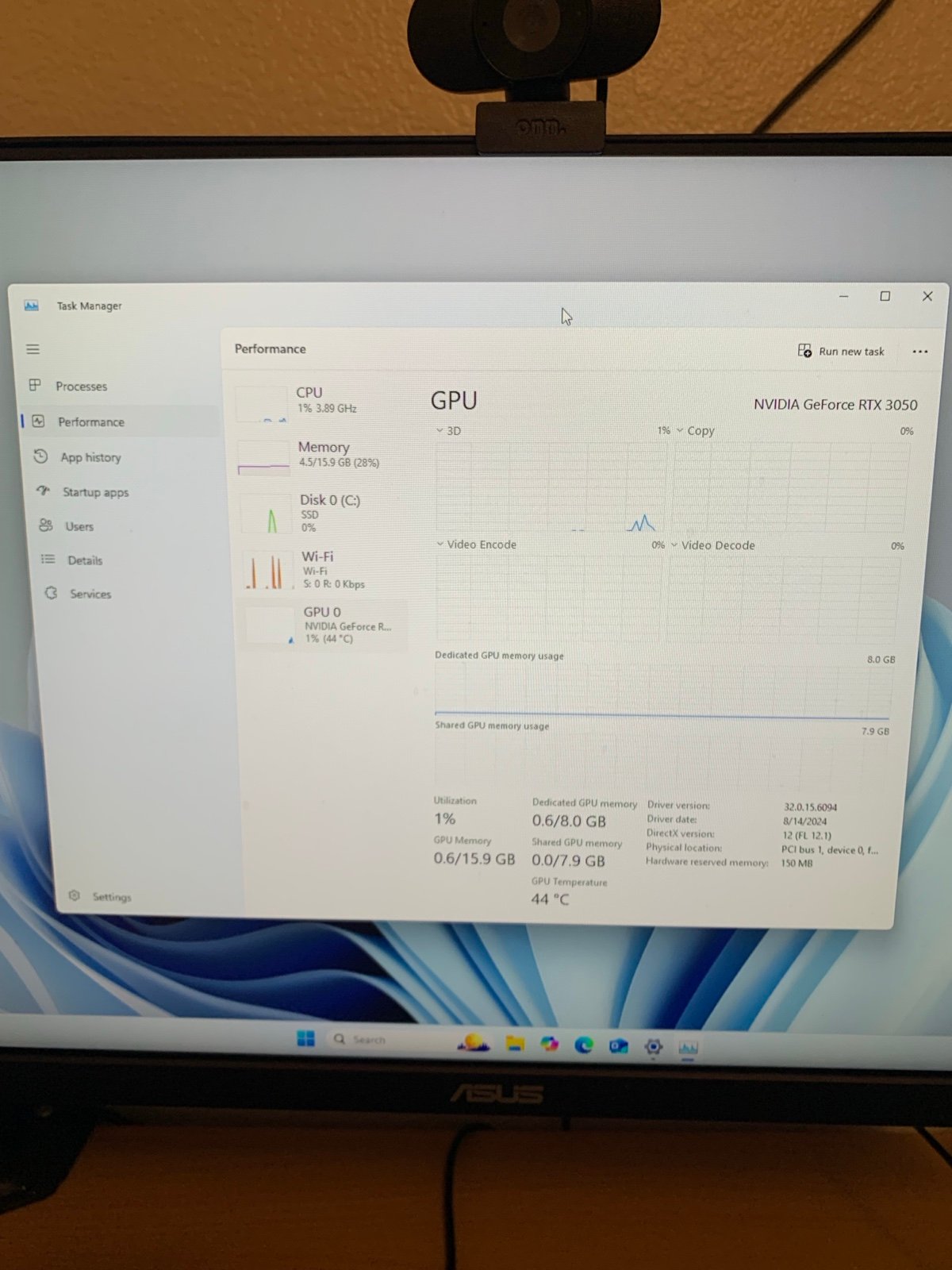Open the Startup apps page
952x1270 pixels.
tap(95, 492)
